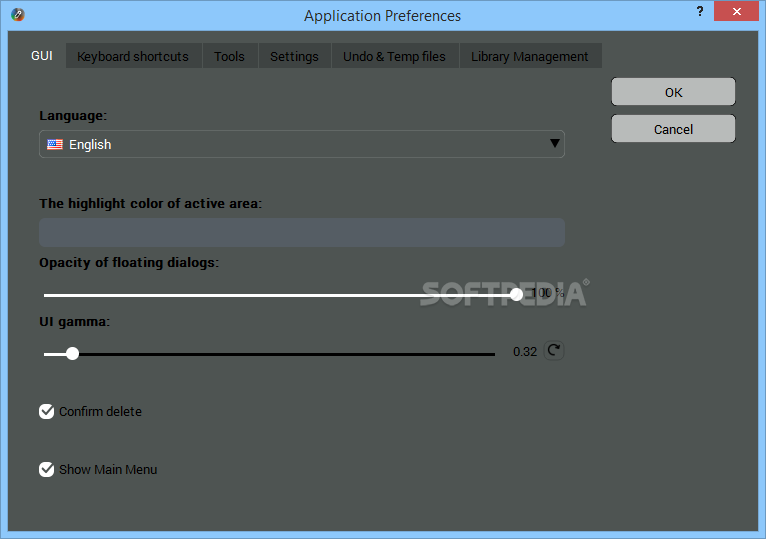Image resolution: width=766 pixels, height=539 pixels.
Task: Open the Settings tab
Action: (x=294, y=56)
